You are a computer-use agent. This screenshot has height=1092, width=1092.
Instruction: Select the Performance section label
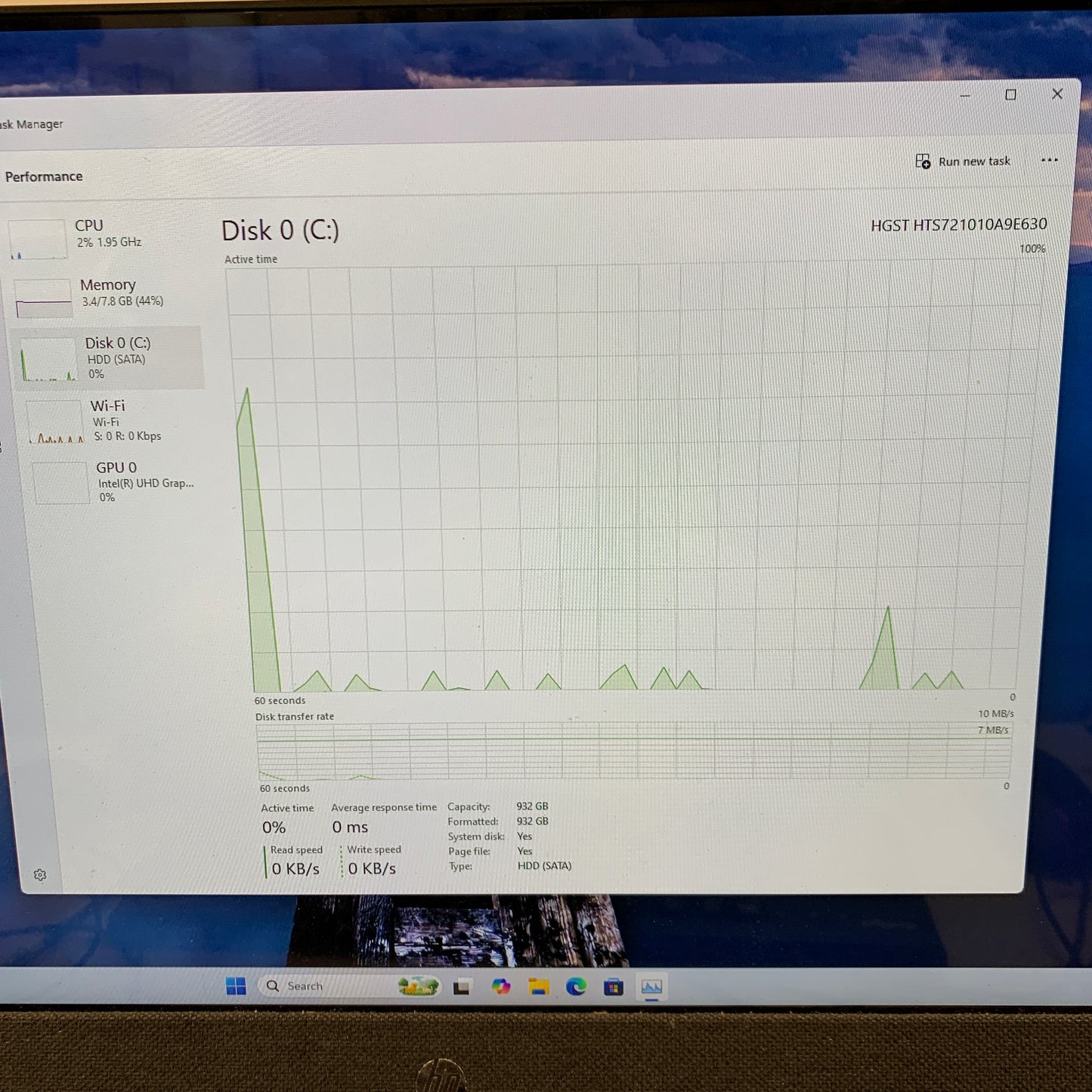[x=45, y=175]
